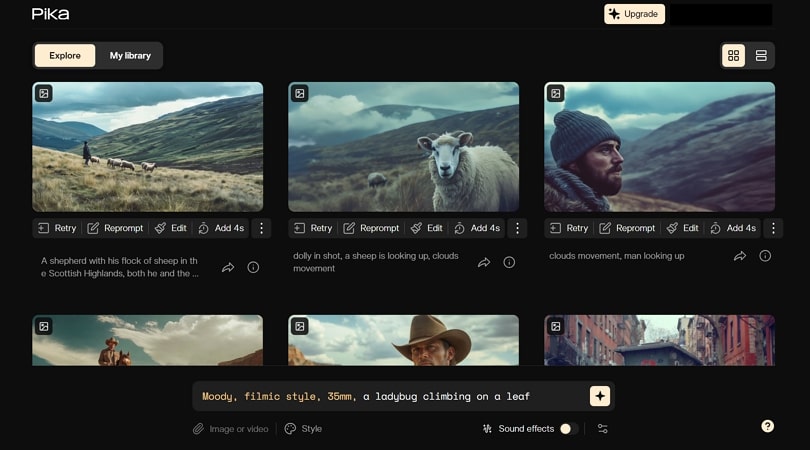Open the sheep looking up video thumbnail
Viewport: 810px width, 450px height.
pyautogui.click(x=403, y=147)
